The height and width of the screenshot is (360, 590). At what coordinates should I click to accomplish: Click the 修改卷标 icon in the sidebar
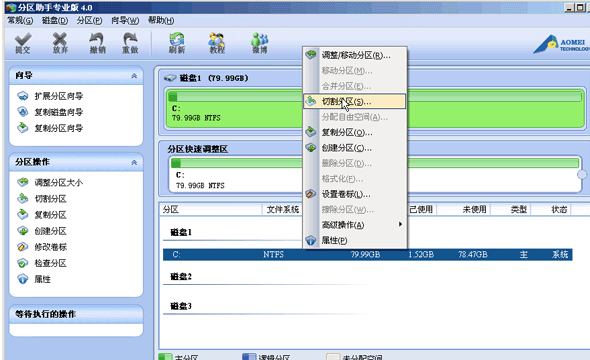pos(23,247)
